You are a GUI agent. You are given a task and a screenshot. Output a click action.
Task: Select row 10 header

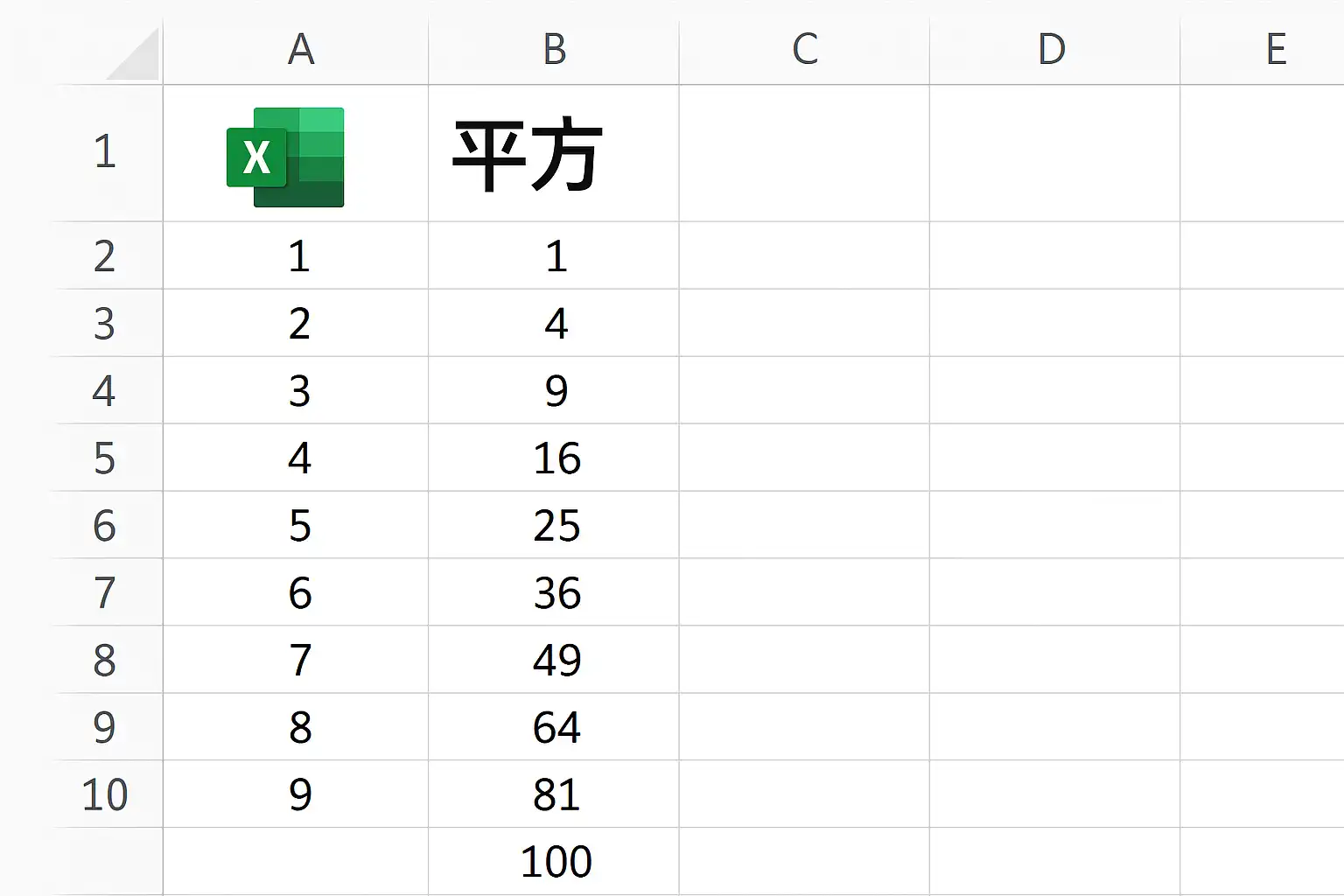pyautogui.click(x=105, y=794)
